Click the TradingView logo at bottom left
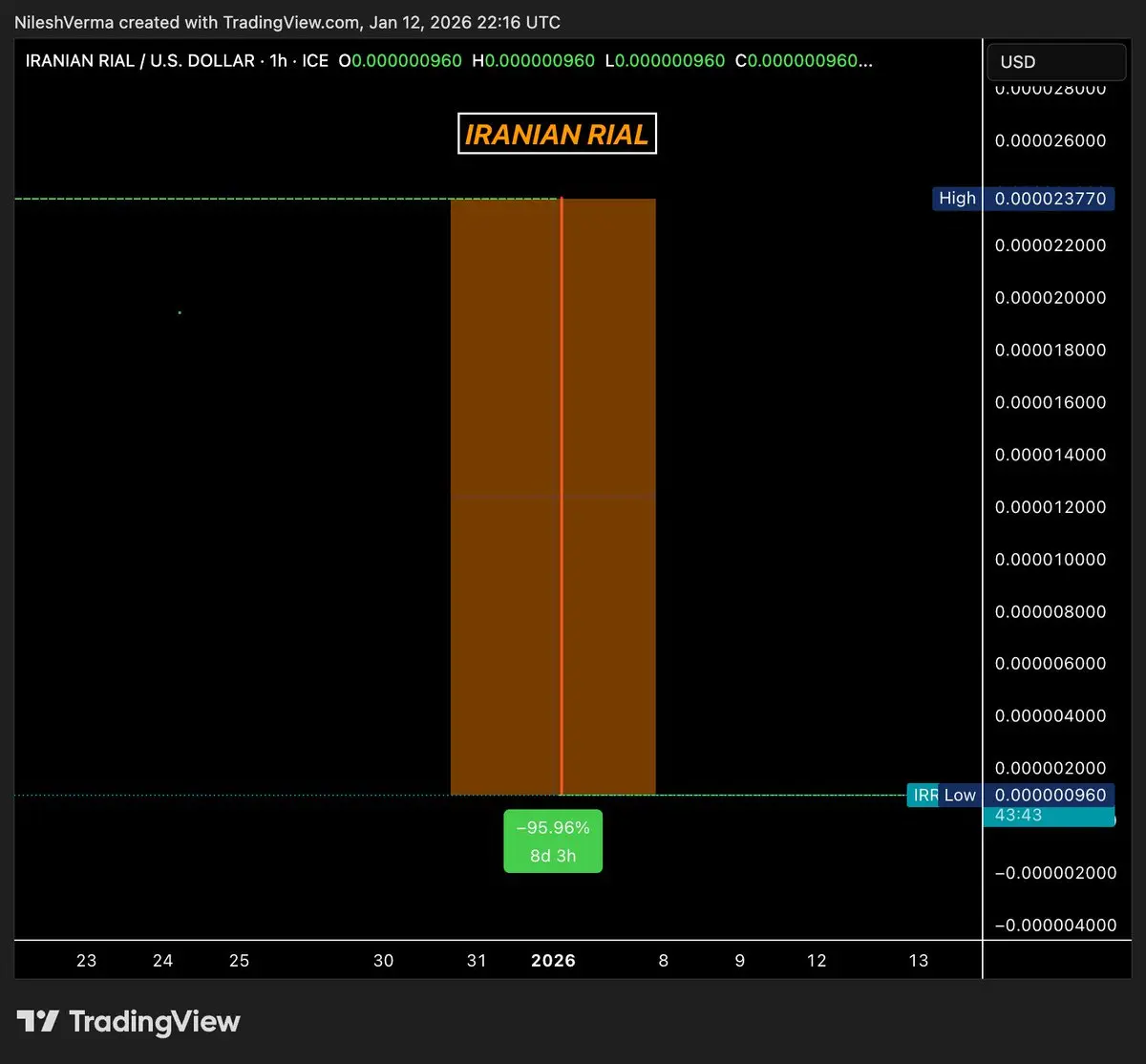 point(128,1021)
